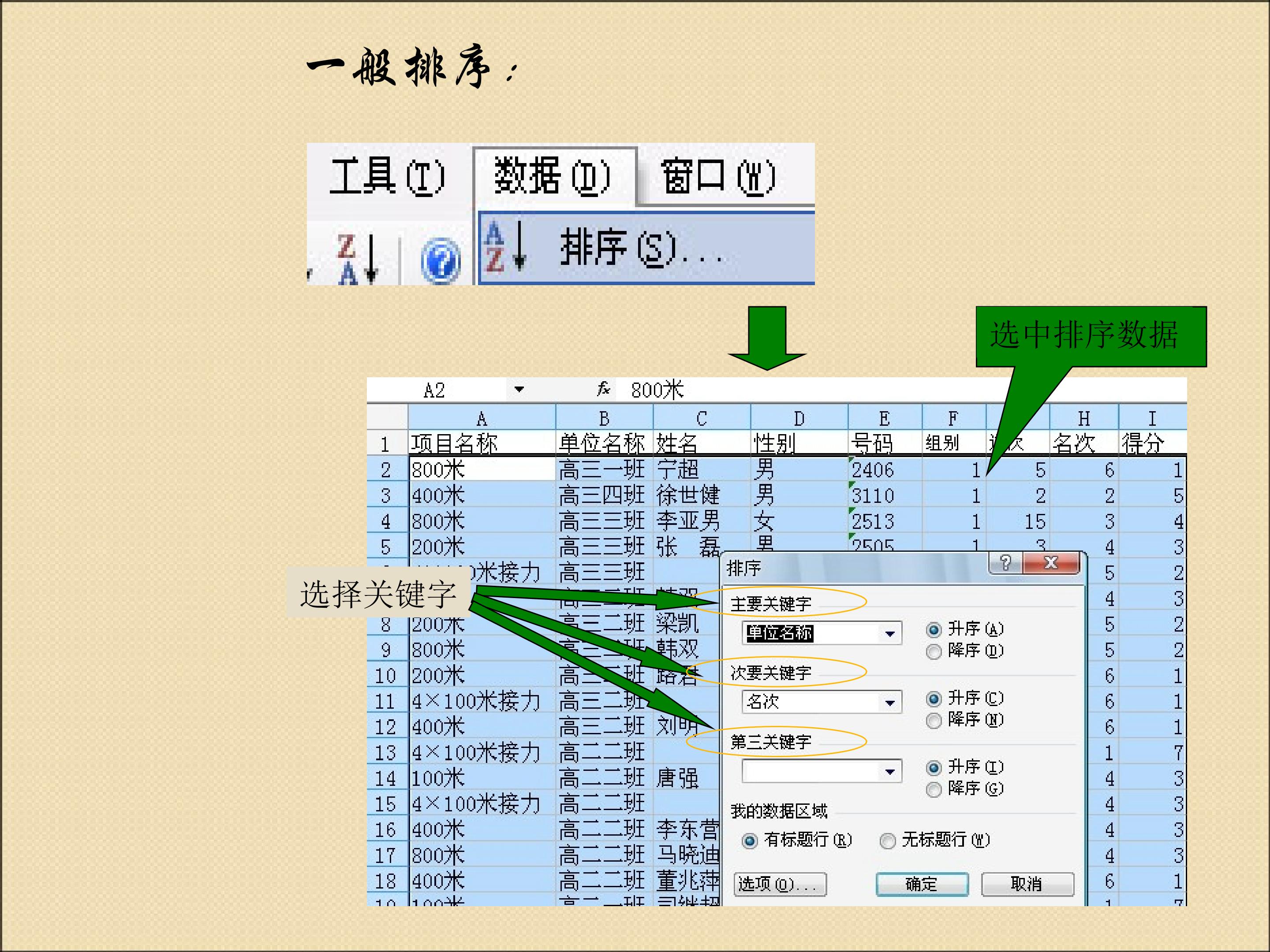Click column A header

[x=481, y=418]
